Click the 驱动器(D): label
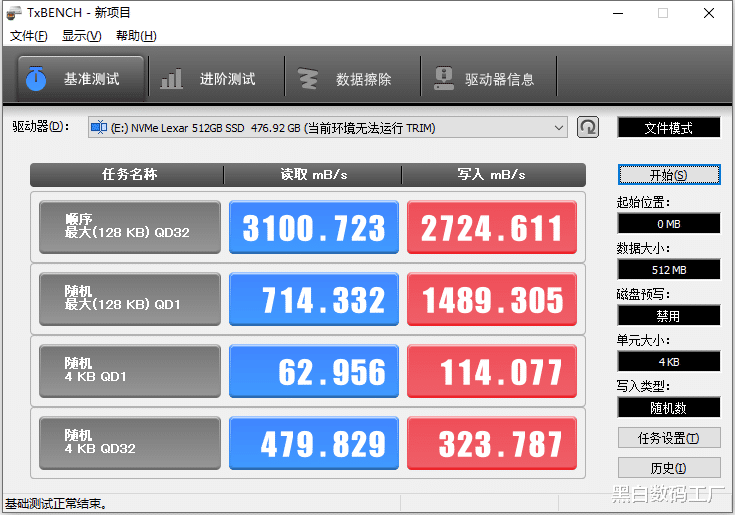The width and height of the screenshot is (735, 515). pos(41,127)
